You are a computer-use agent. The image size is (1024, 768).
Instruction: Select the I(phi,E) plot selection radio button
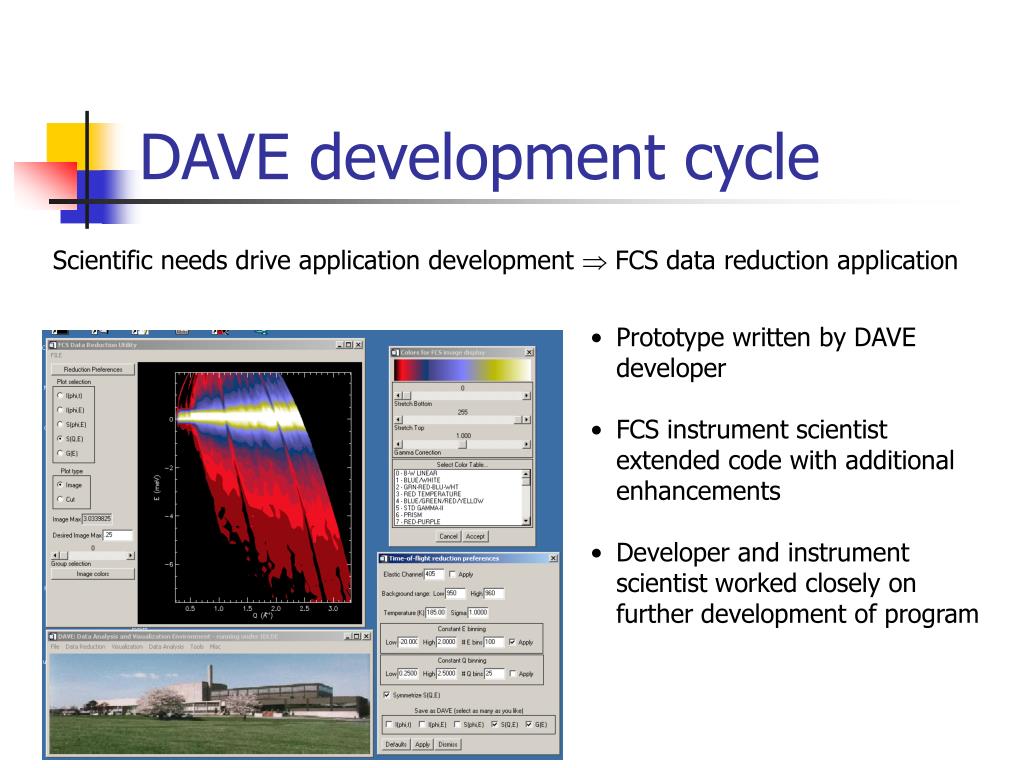click(x=60, y=410)
